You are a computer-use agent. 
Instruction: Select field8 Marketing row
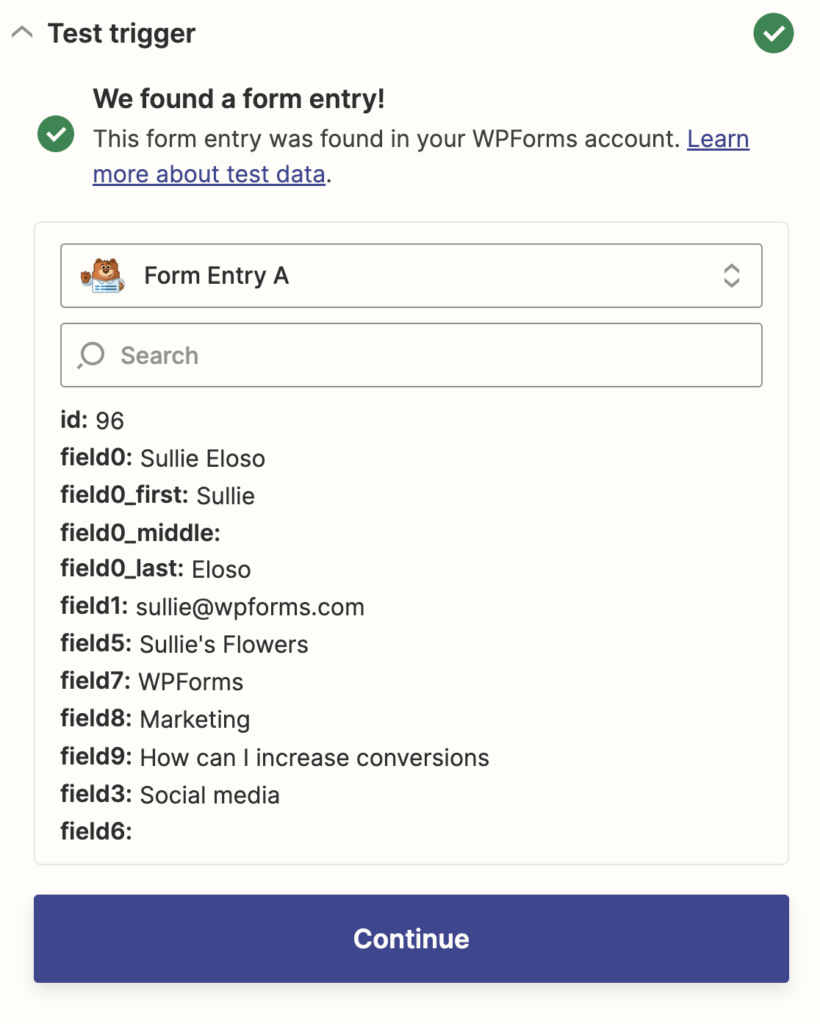pos(155,719)
